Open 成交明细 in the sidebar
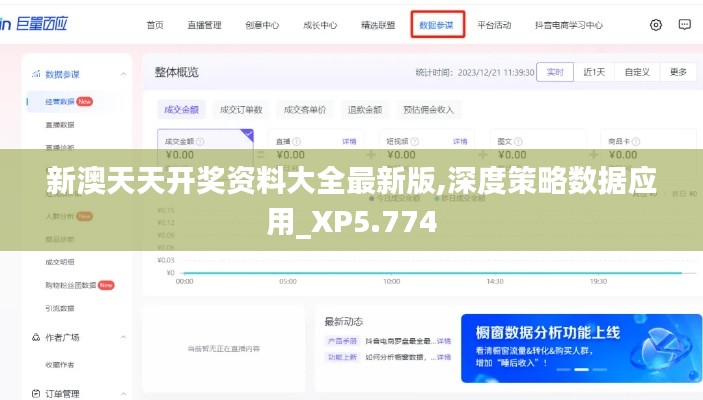 60,262
